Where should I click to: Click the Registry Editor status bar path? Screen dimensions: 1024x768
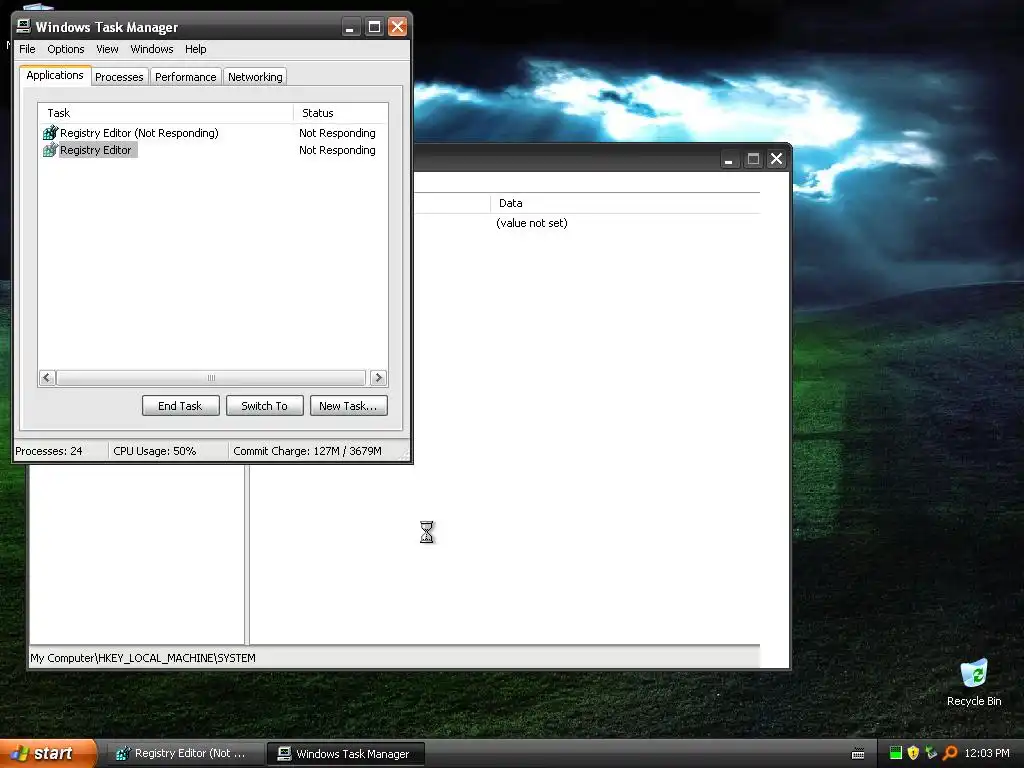click(143, 658)
